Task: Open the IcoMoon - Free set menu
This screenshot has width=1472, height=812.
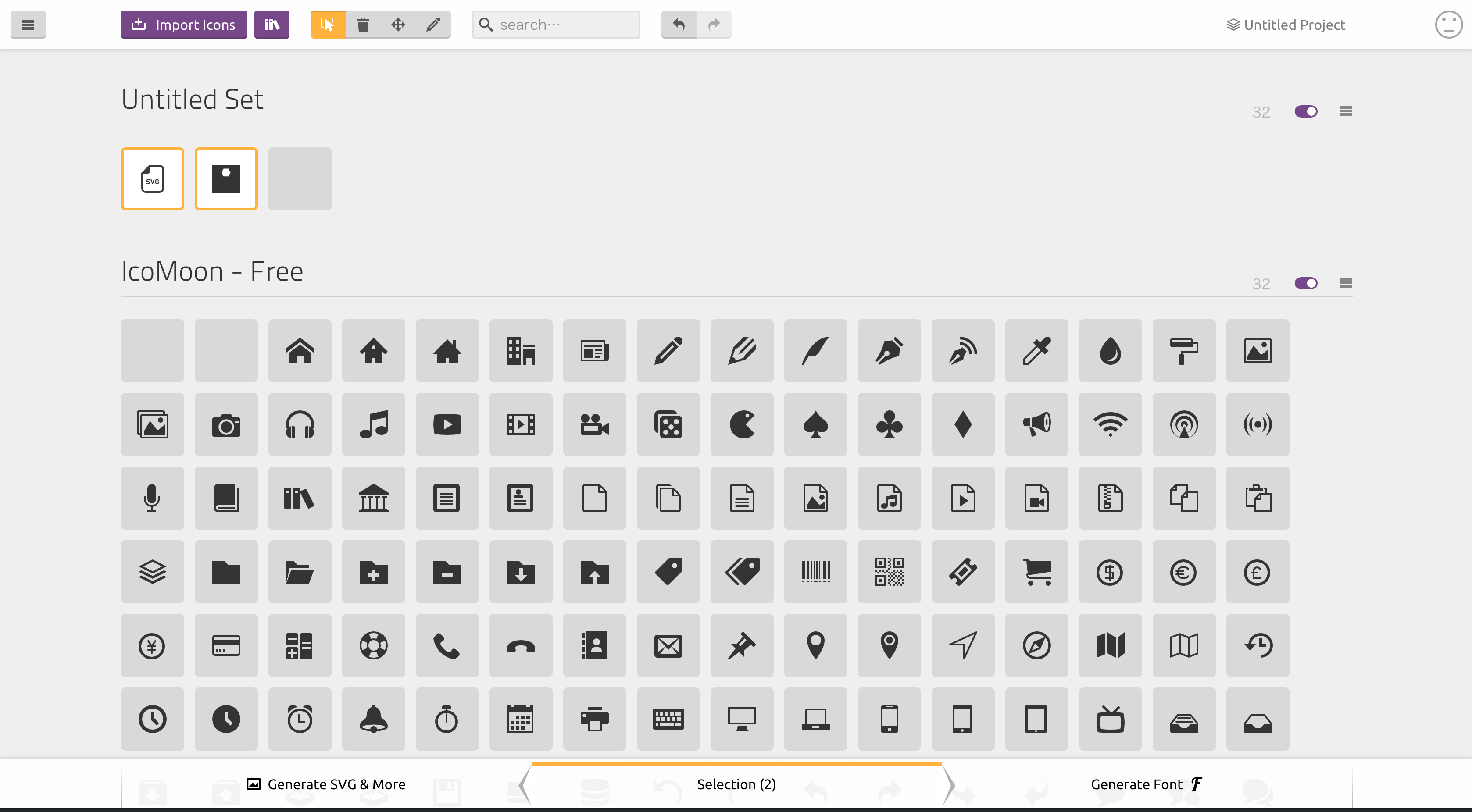Action: point(1345,283)
